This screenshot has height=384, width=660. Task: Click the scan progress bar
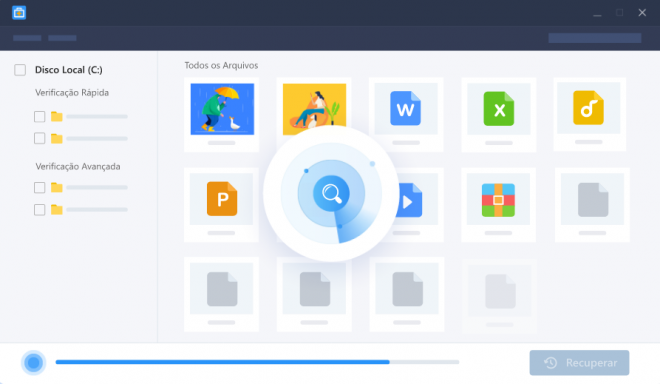pyautogui.click(x=257, y=362)
